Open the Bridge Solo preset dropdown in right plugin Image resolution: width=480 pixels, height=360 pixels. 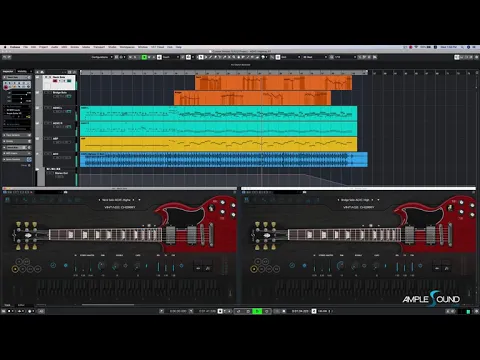point(378,200)
